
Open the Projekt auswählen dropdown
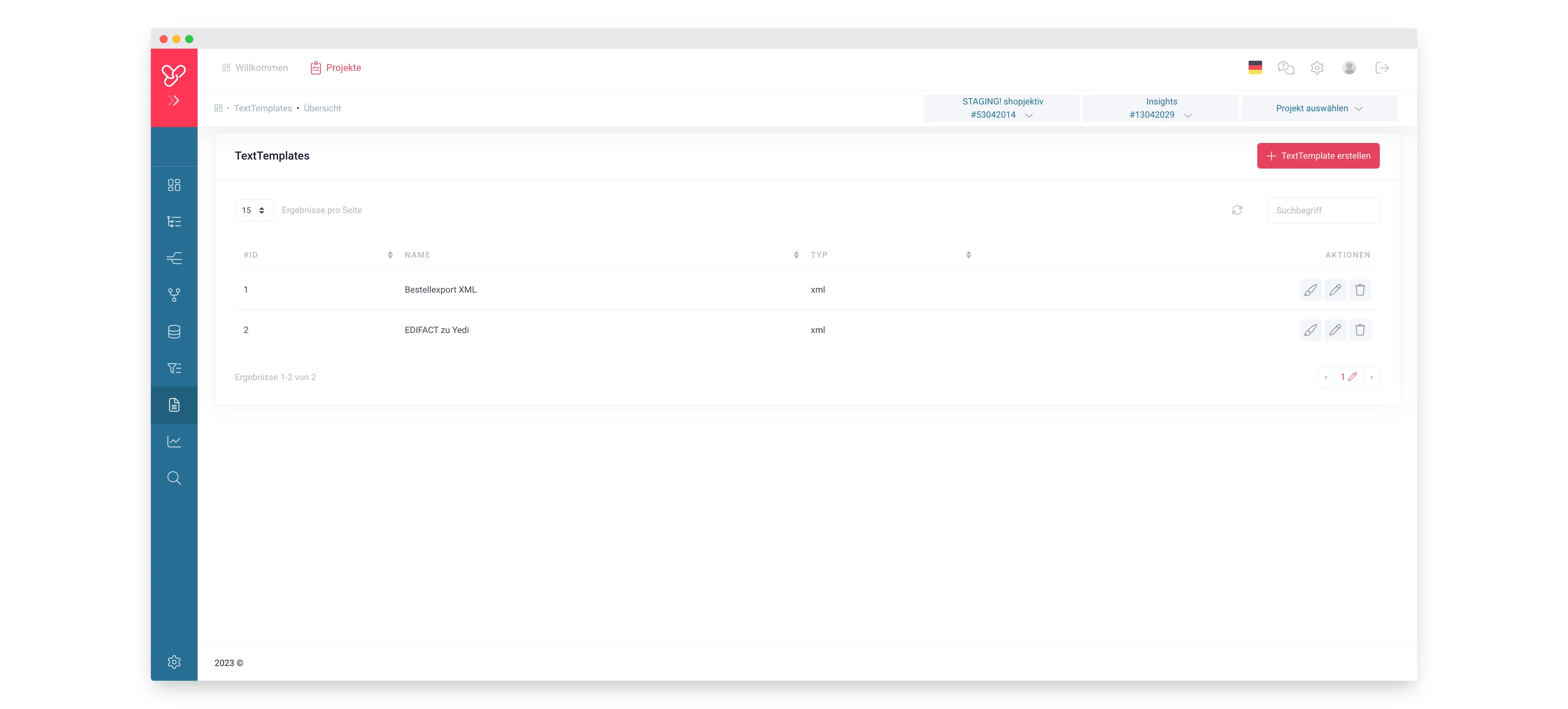click(x=1319, y=108)
